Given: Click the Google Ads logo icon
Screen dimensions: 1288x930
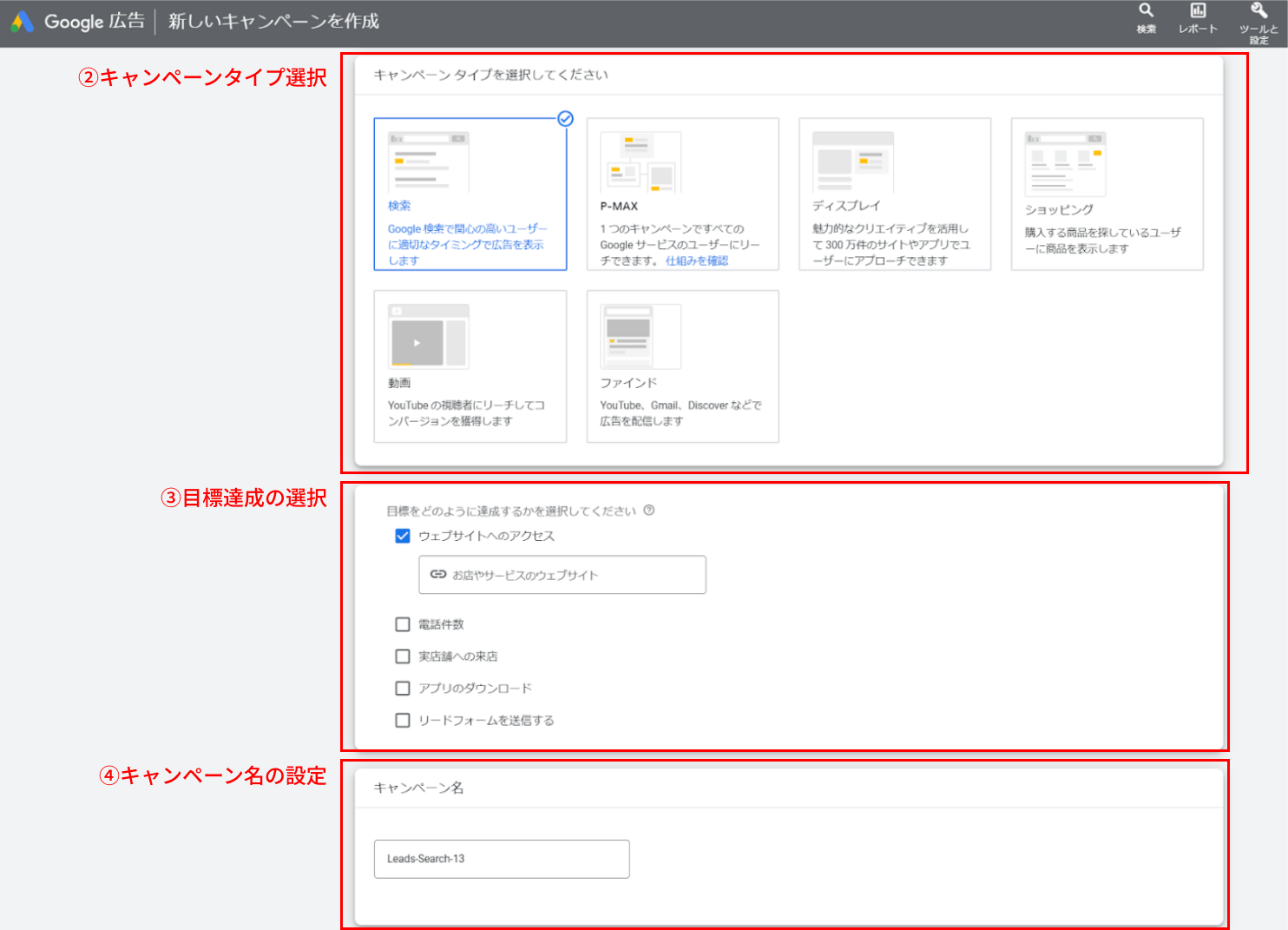Looking at the screenshot, I should (x=22, y=22).
